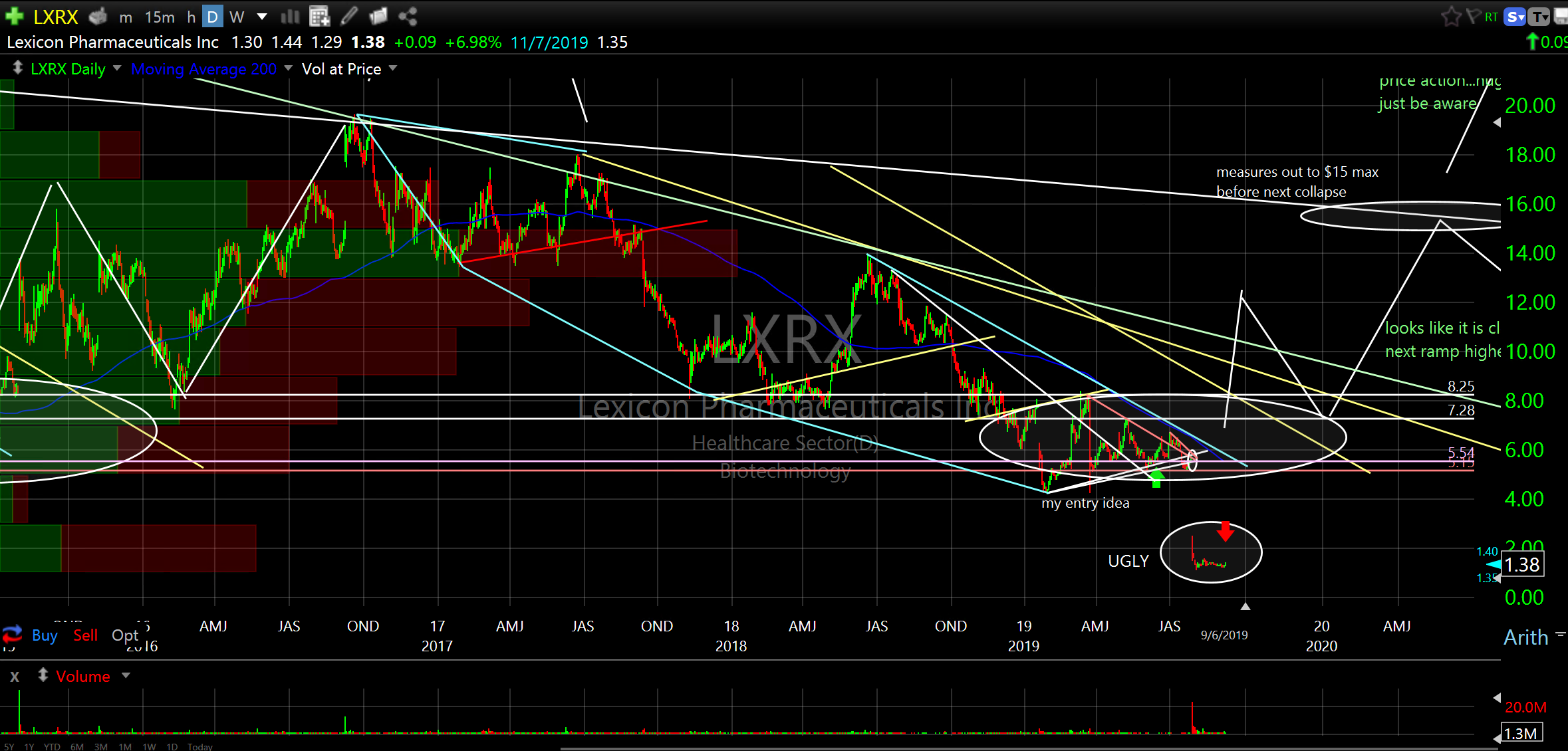Open the add indicator calendar-grid icon

[x=319, y=16]
